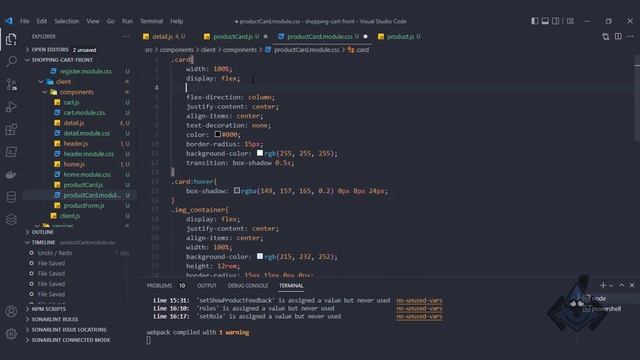
Task: Open terminal launch profile dropdown arrow
Action: pyautogui.click(x=611, y=285)
